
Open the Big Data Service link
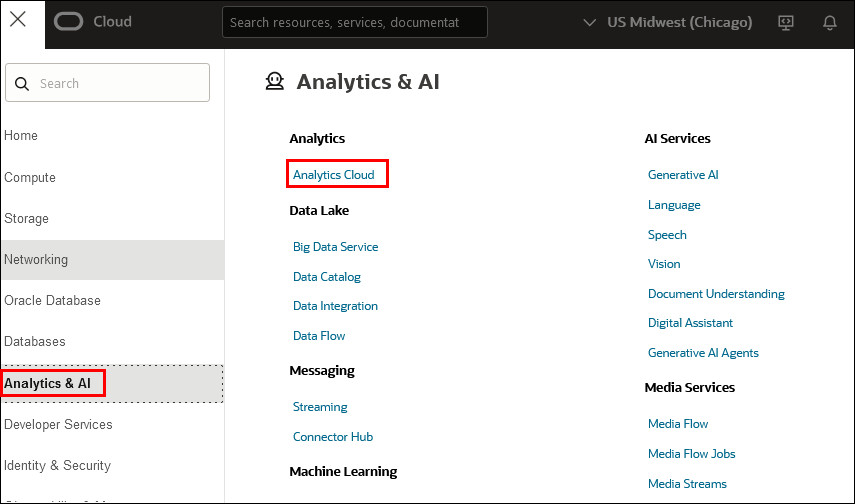point(335,247)
